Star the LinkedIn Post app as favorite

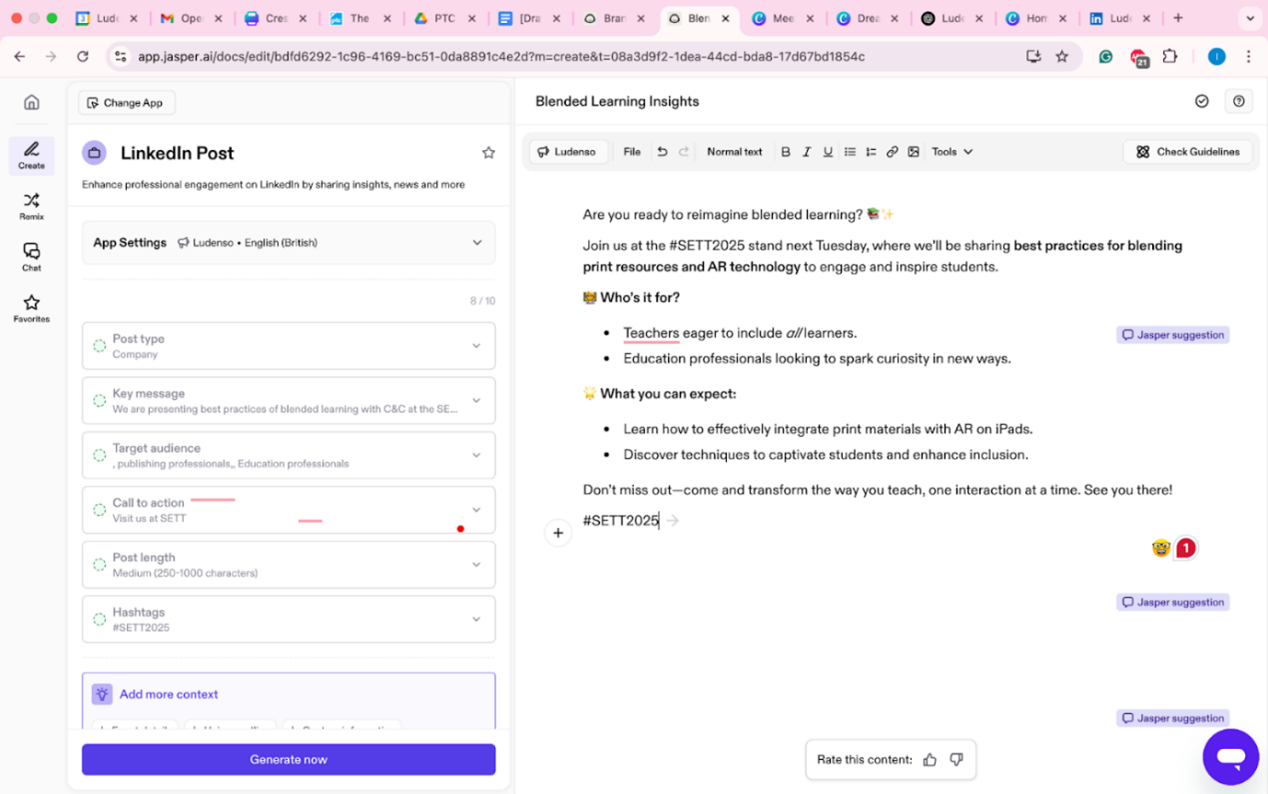[488, 153]
